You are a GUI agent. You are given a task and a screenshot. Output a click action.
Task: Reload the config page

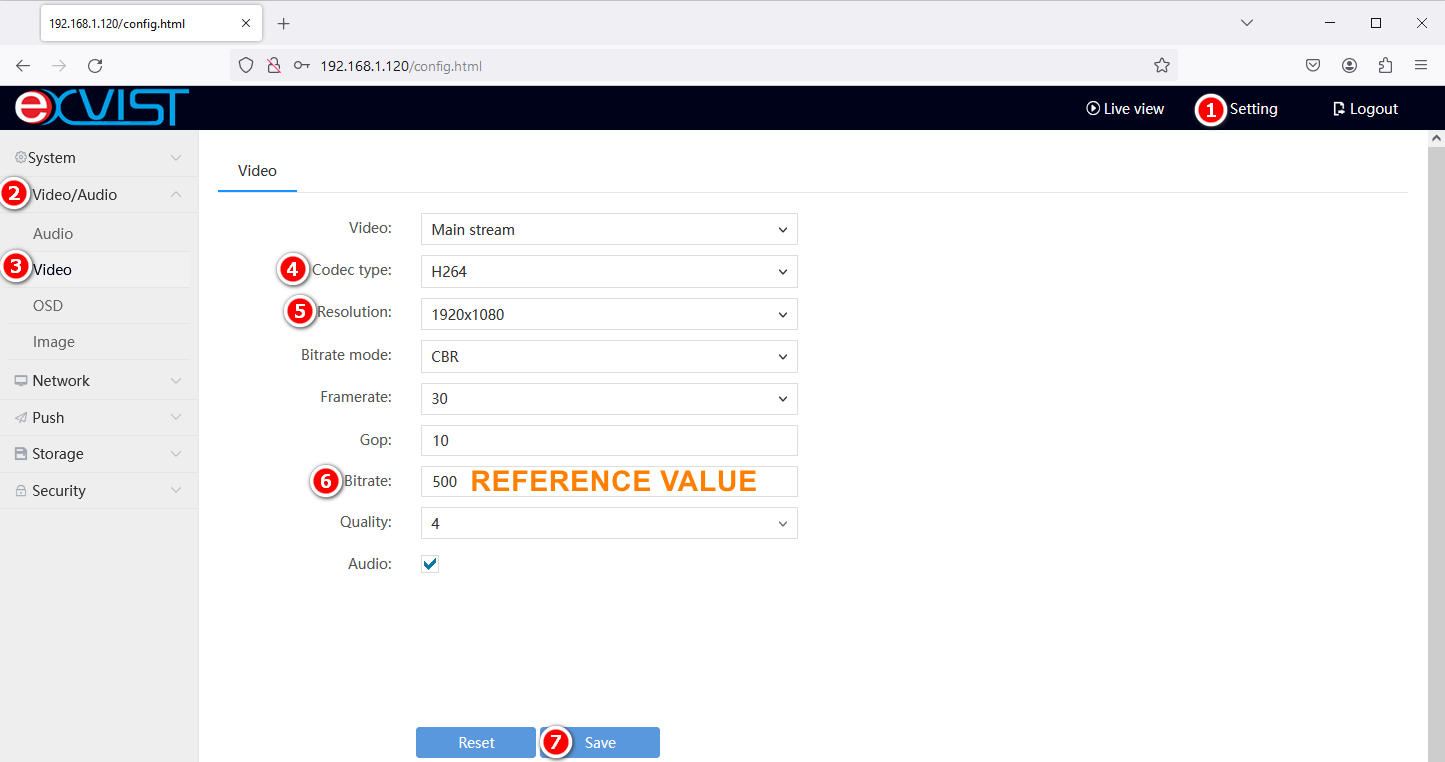(95, 66)
